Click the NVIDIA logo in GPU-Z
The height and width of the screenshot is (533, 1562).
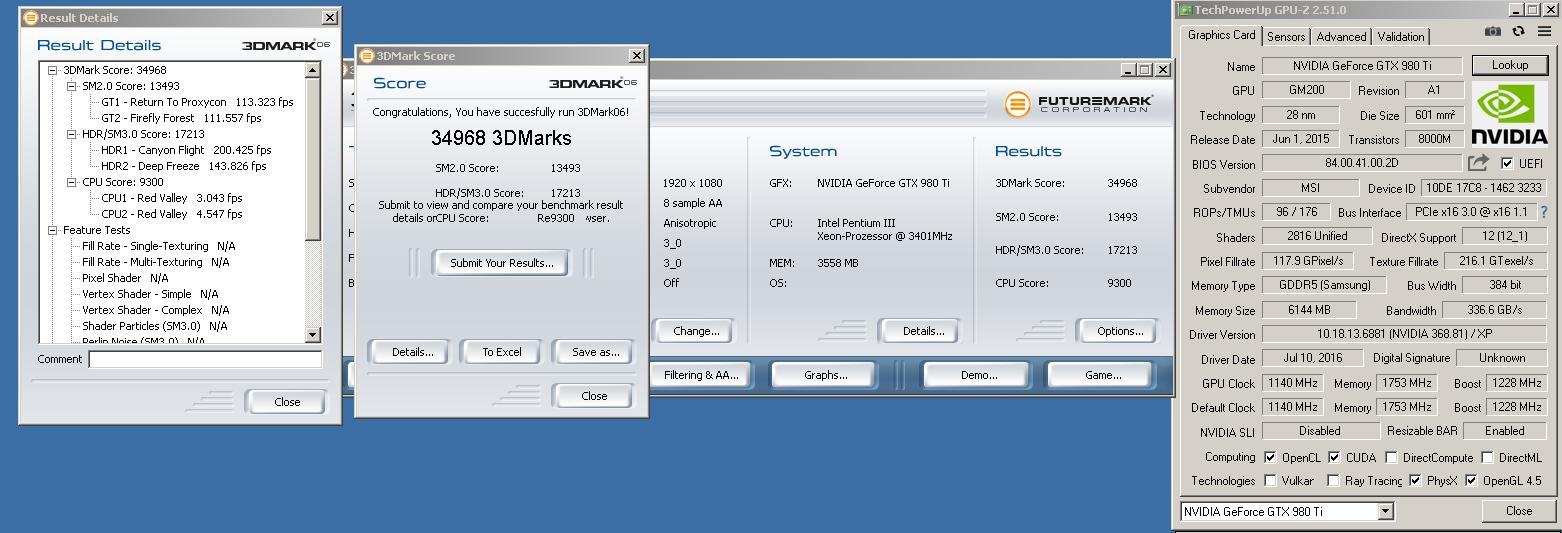click(x=1509, y=113)
